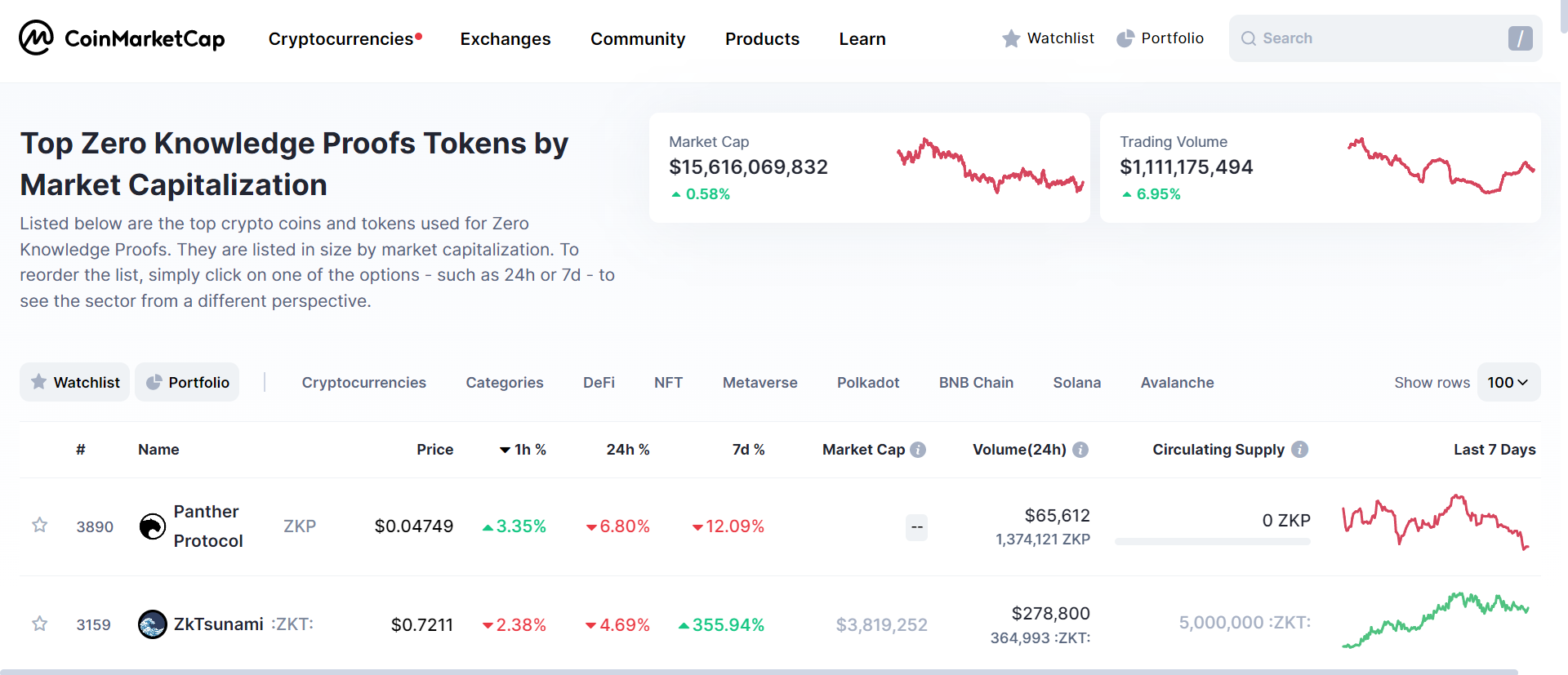
Task: Open the Exchanges top menu
Action: click(x=506, y=39)
